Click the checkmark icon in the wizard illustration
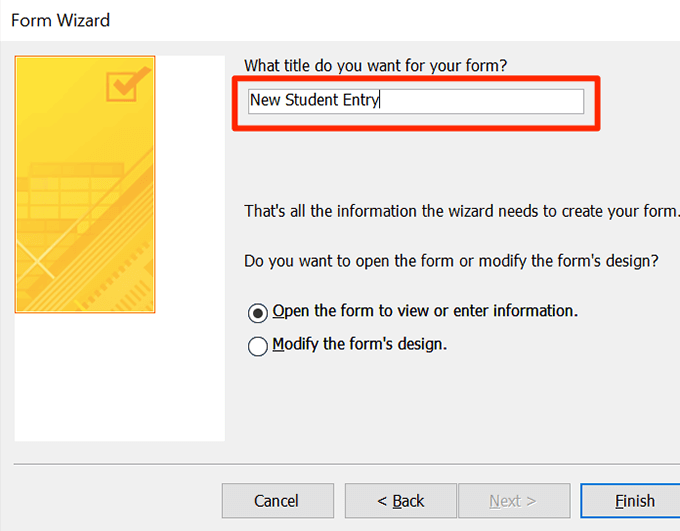This screenshot has width=680, height=531. tap(127, 84)
